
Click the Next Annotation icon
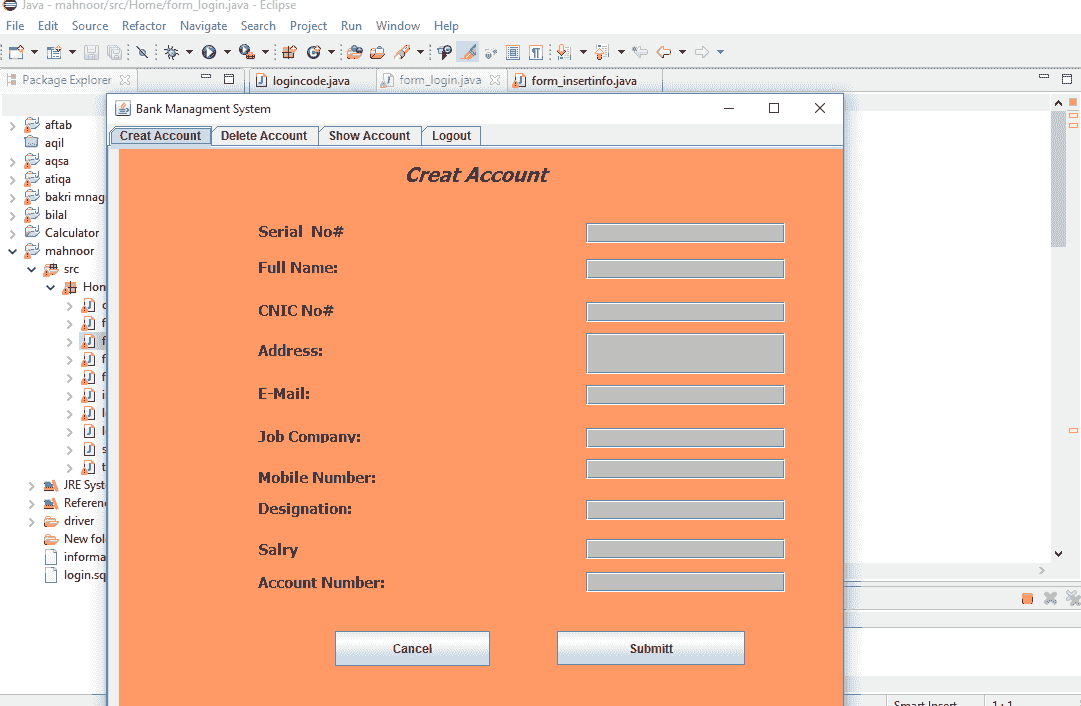point(564,52)
